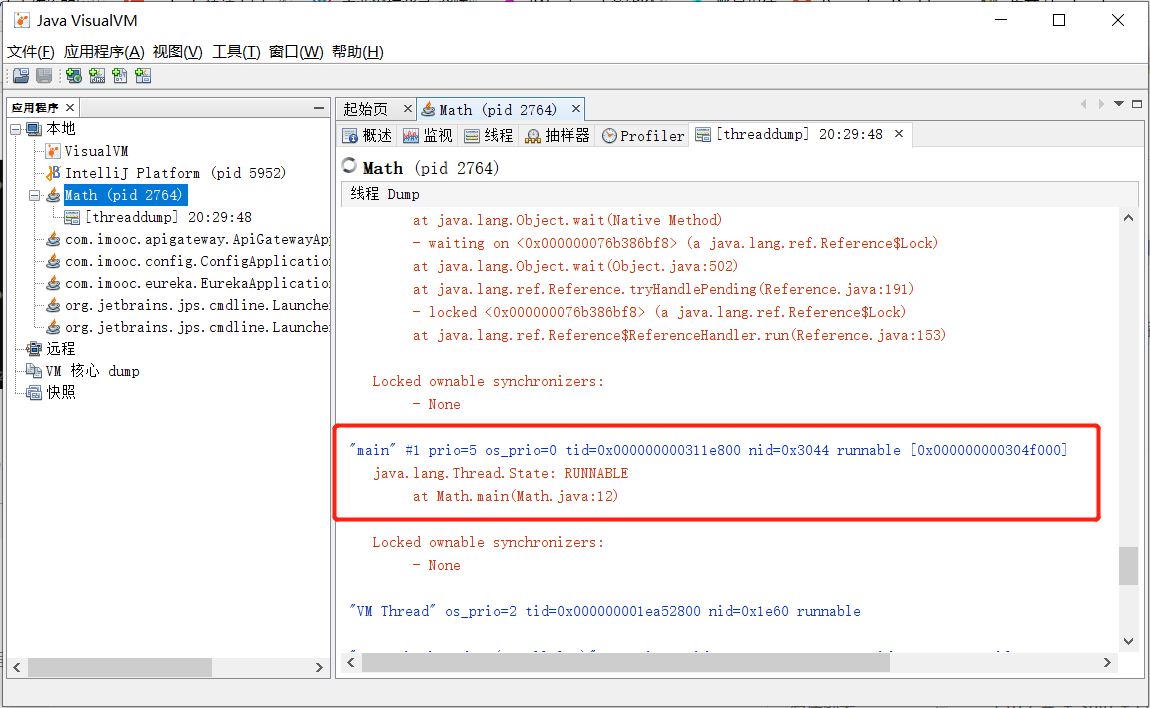Add a JMX connection from the toolbar

(97, 75)
